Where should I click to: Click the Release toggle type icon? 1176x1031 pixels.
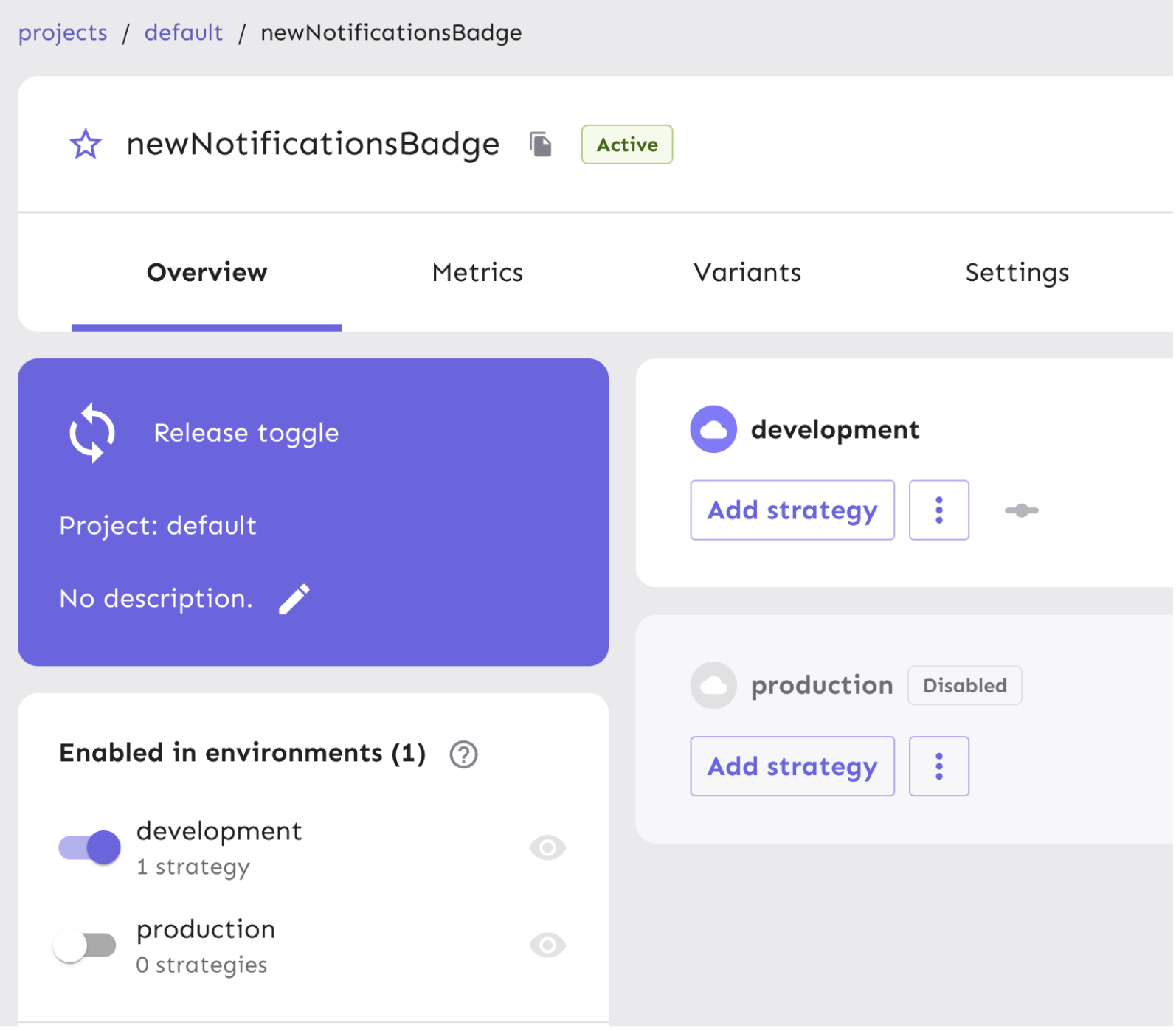pos(92,434)
